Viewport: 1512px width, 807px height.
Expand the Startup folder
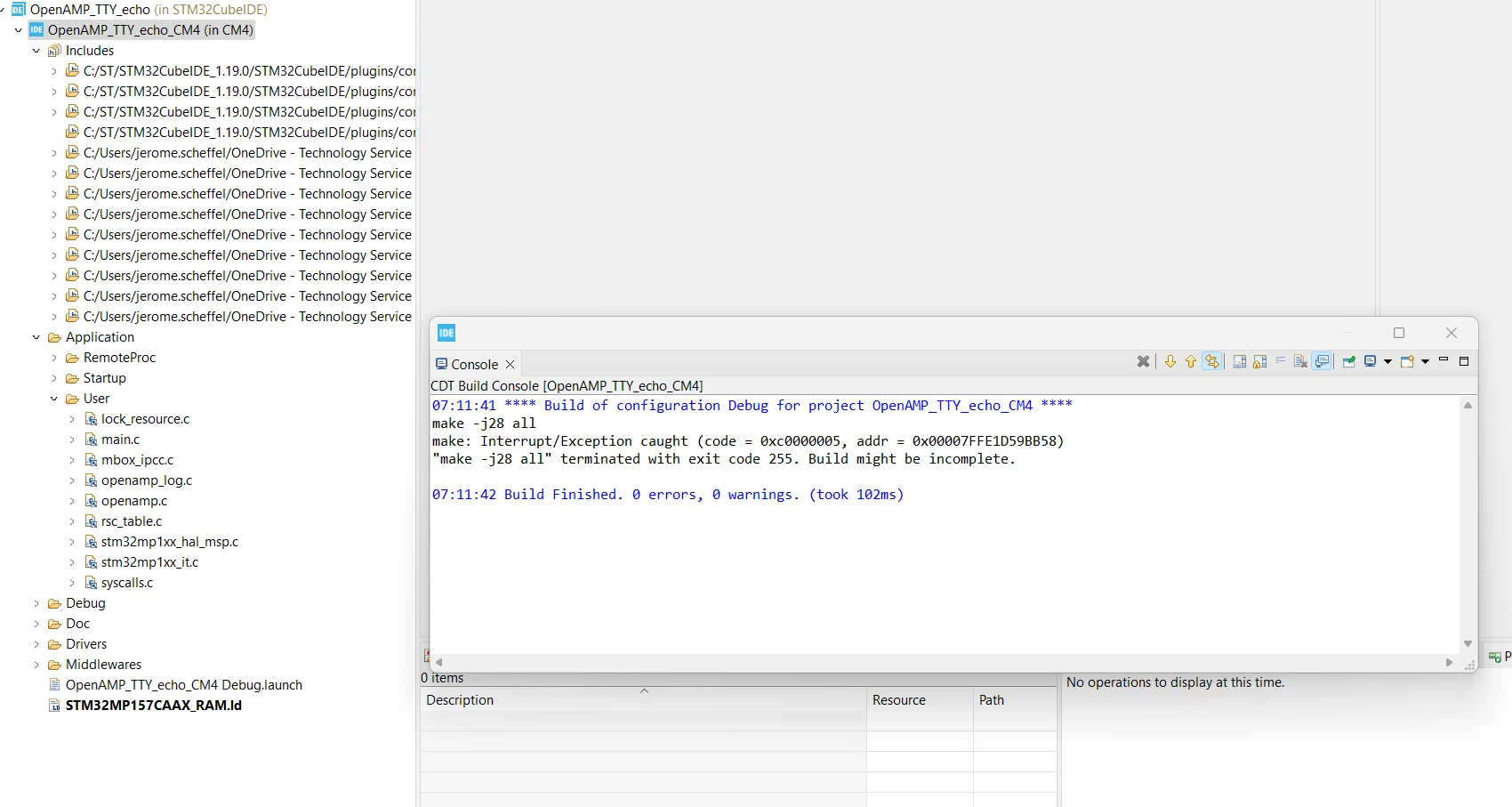[x=53, y=378]
